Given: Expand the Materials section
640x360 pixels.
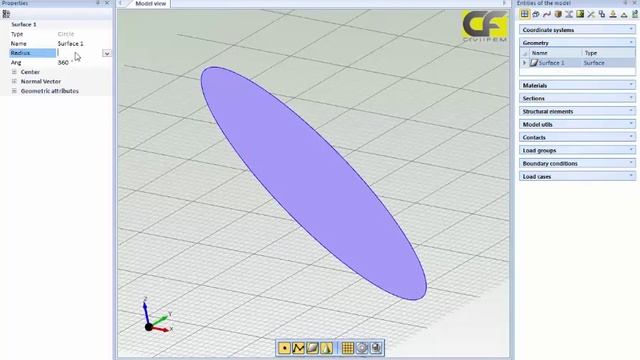Looking at the screenshot, I should 631,85.
